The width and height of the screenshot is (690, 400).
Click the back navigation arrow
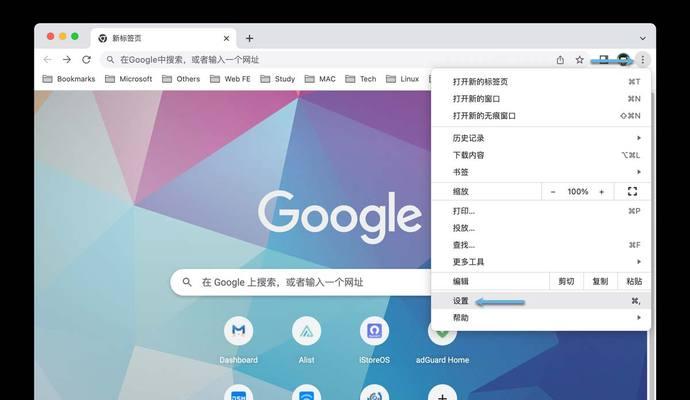(48, 59)
